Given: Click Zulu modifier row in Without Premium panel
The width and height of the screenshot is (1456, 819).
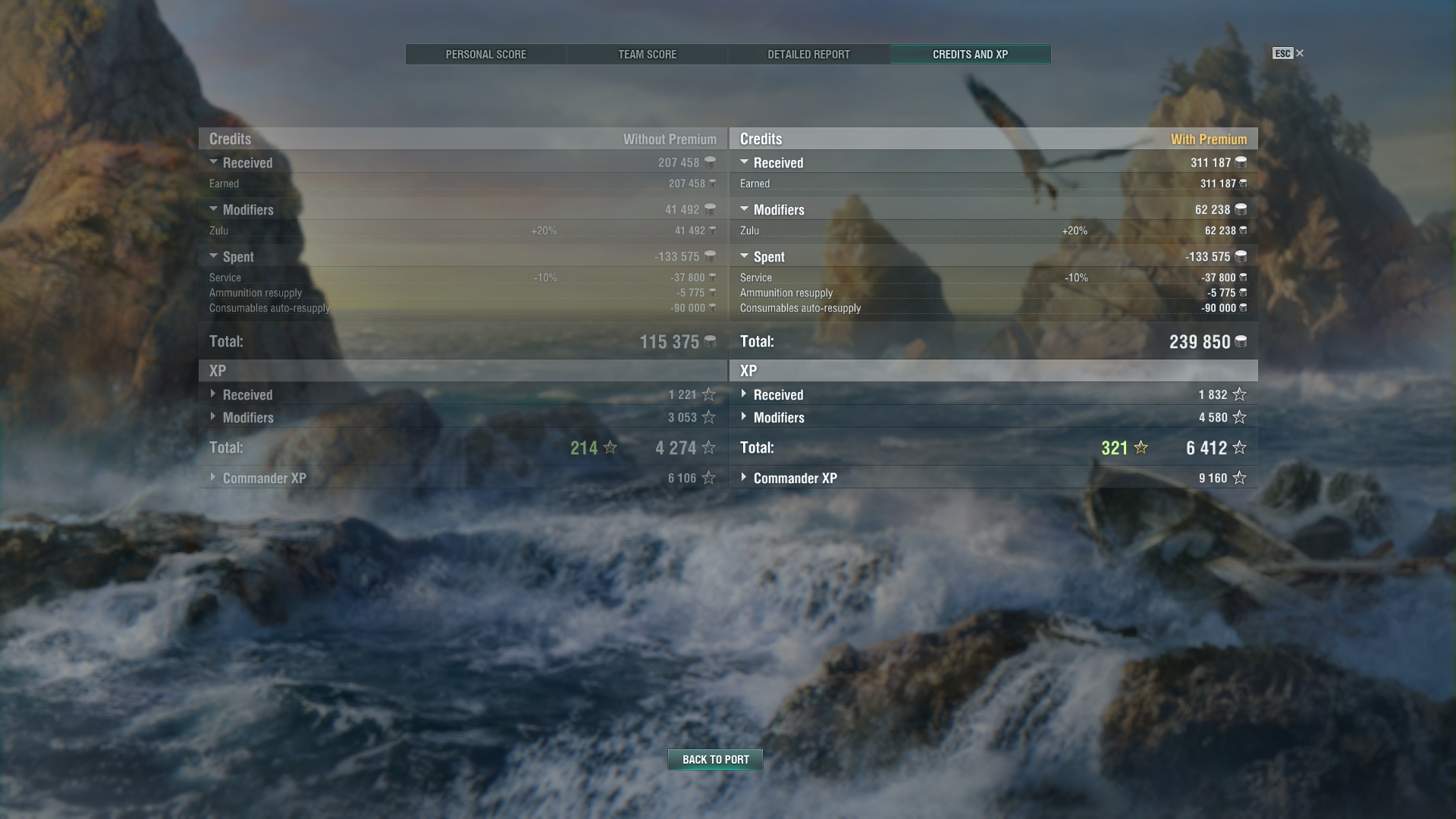Looking at the screenshot, I should (x=463, y=231).
